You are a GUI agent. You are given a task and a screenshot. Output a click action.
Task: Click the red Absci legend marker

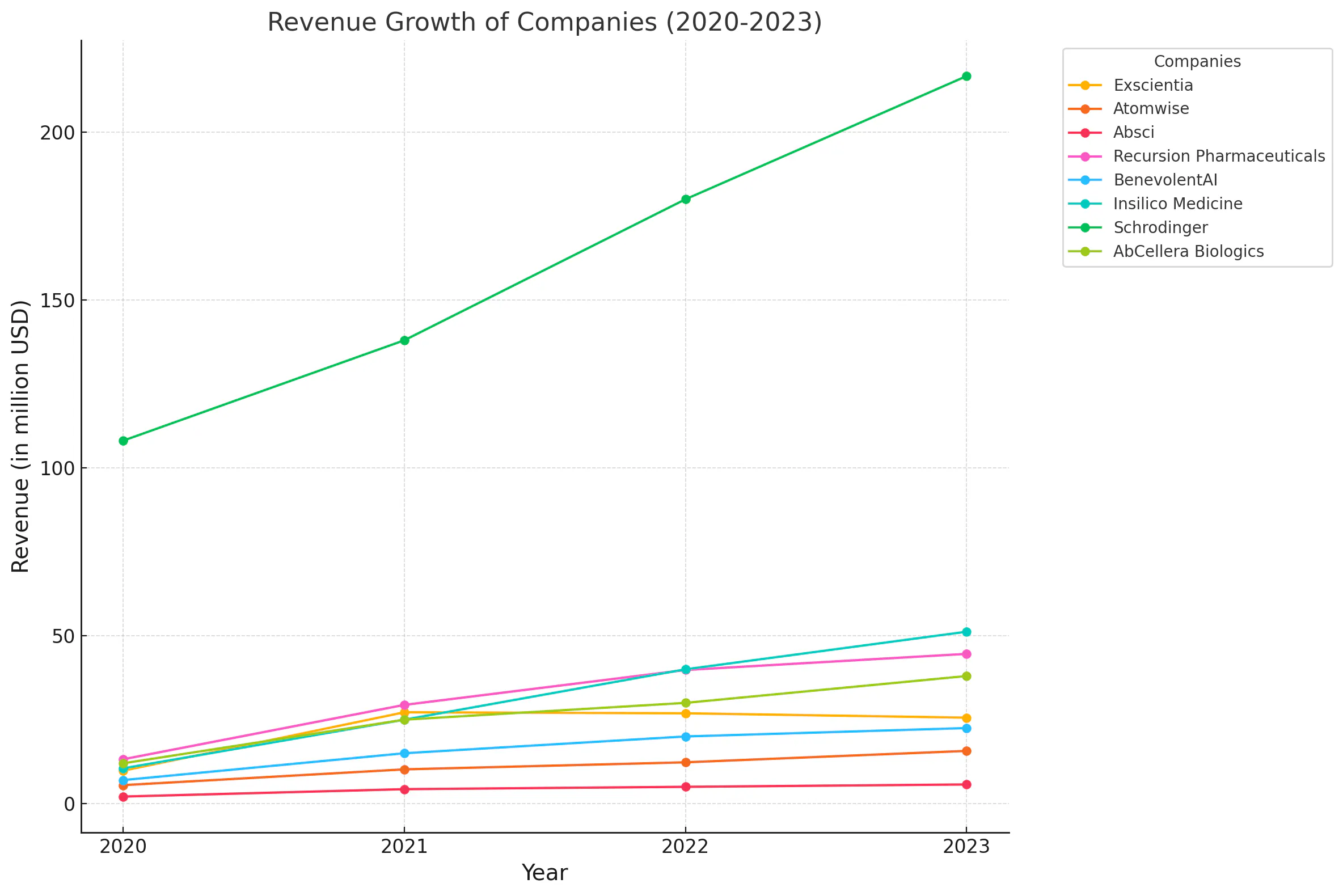point(1086,133)
